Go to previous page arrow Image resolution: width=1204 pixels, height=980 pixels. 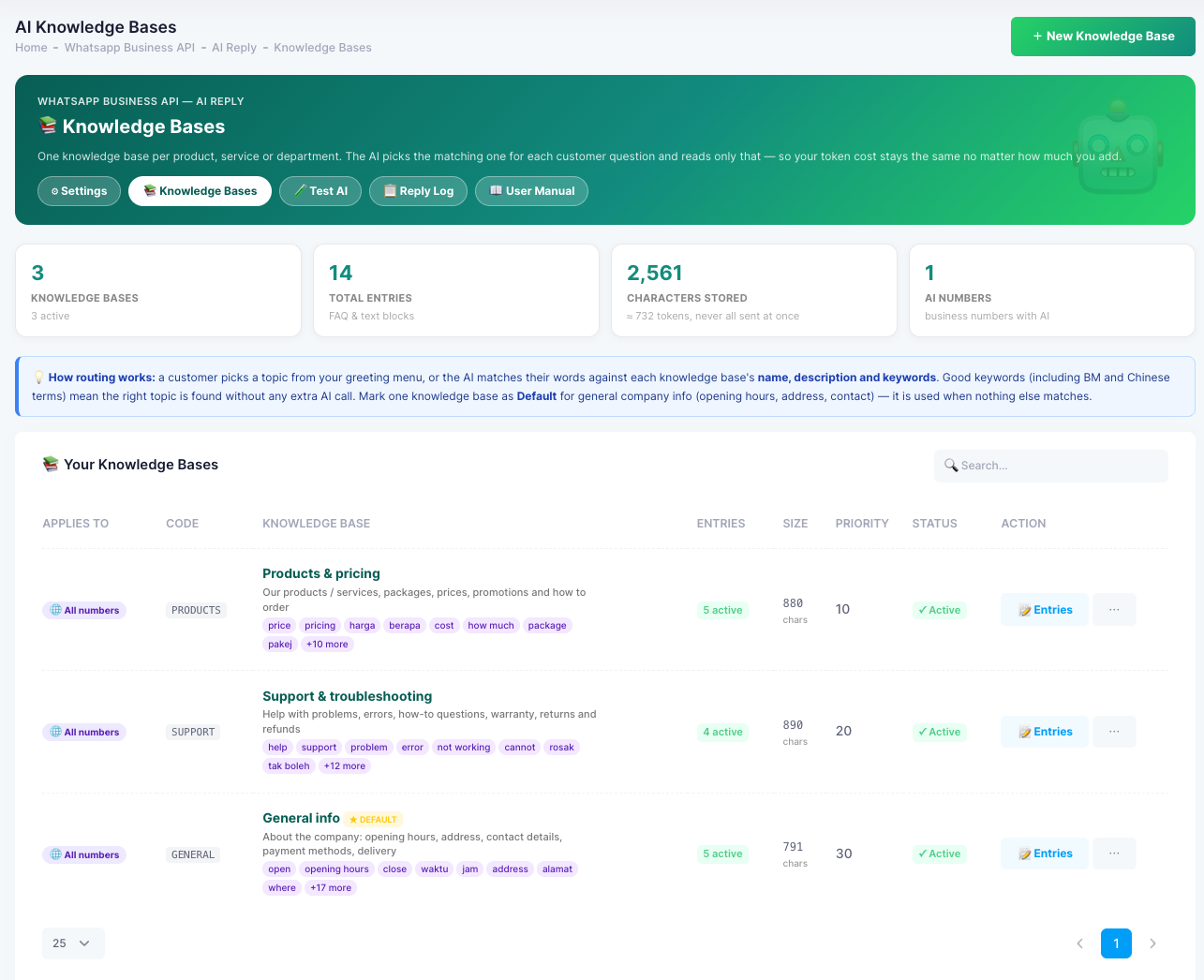1079,943
